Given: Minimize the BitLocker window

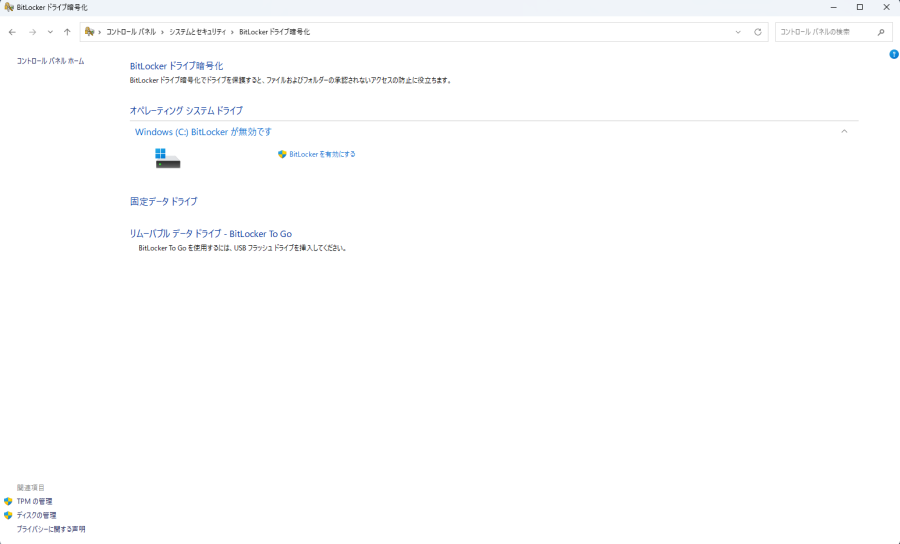Looking at the screenshot, I should (x=833, y=7).
